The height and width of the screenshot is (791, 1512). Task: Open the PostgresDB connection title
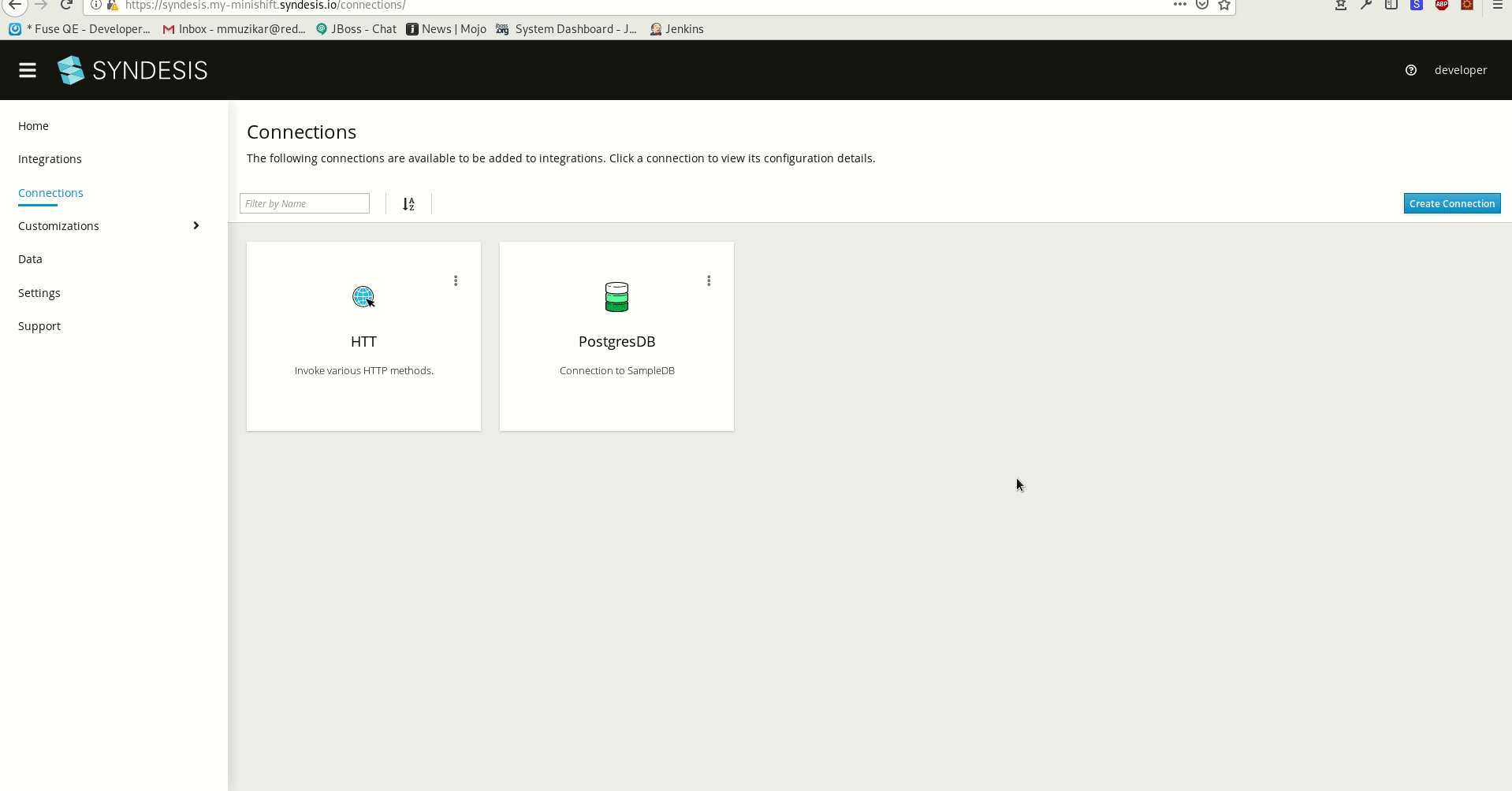616,342
